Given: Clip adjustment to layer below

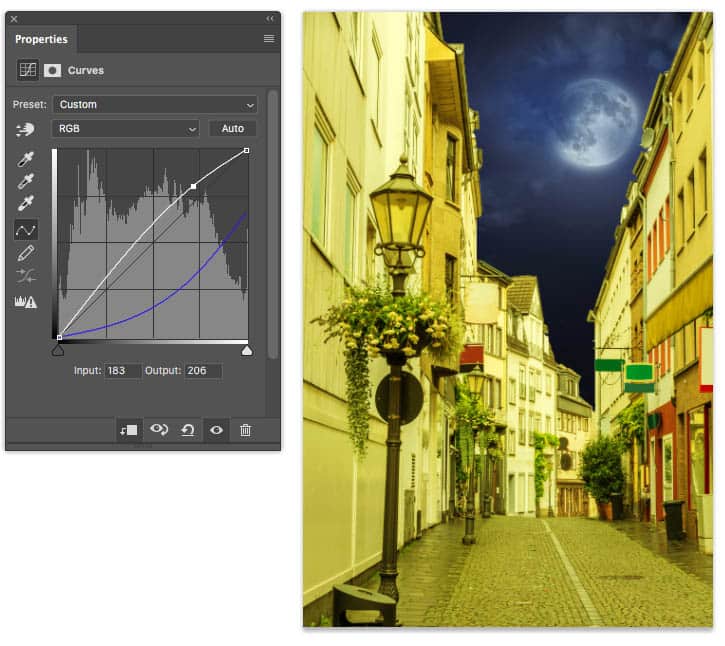Looking at the screenshot, I should tap(129, 431).
